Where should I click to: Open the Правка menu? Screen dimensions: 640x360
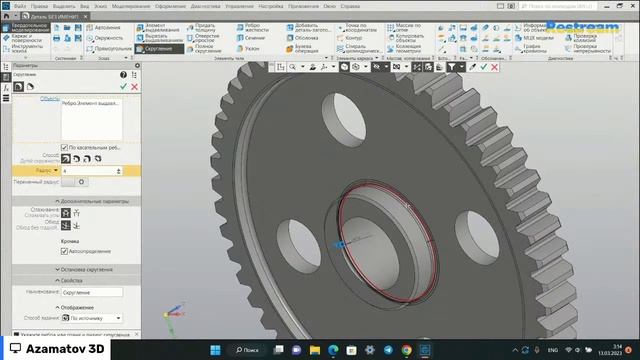coord(39,7)
